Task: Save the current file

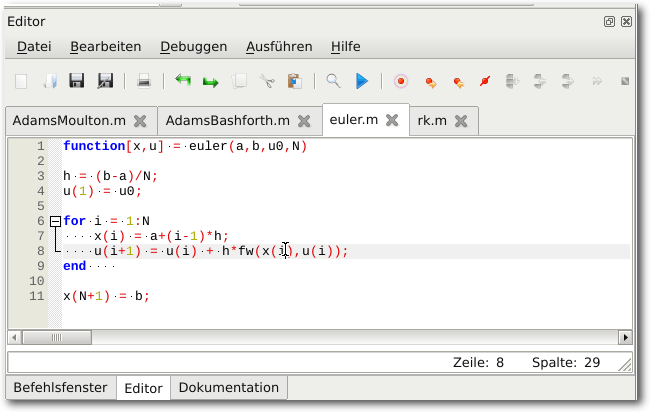Action: tap(77, 81)
